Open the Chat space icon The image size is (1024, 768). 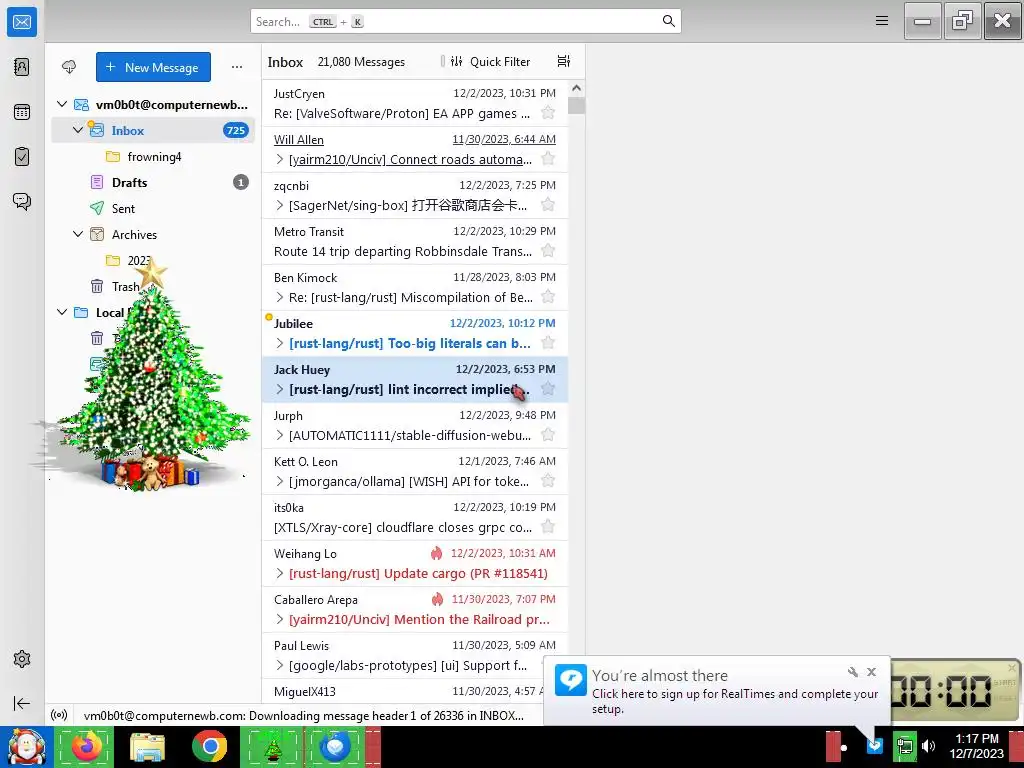[22, 201]
